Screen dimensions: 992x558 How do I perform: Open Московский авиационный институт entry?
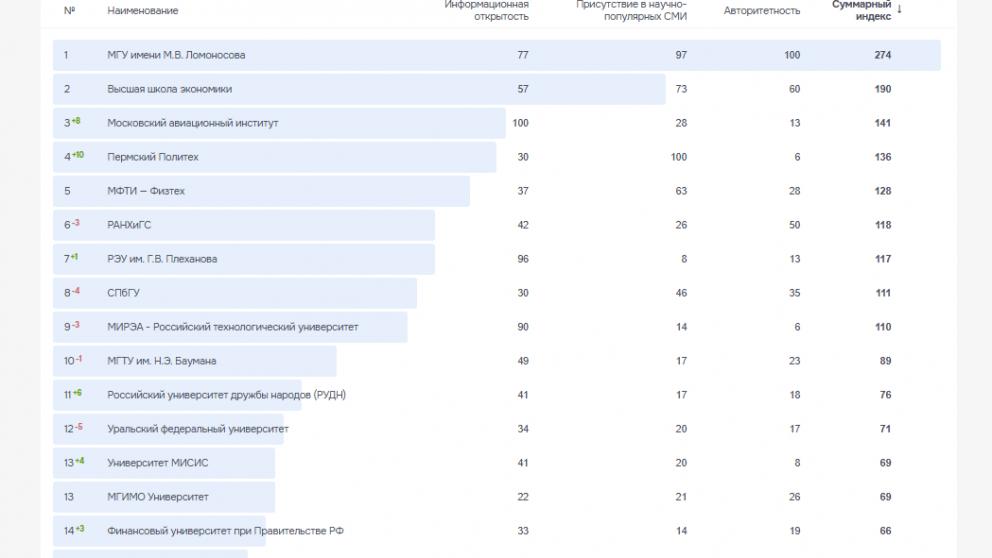pyautogui.click(x=192, y=123)
